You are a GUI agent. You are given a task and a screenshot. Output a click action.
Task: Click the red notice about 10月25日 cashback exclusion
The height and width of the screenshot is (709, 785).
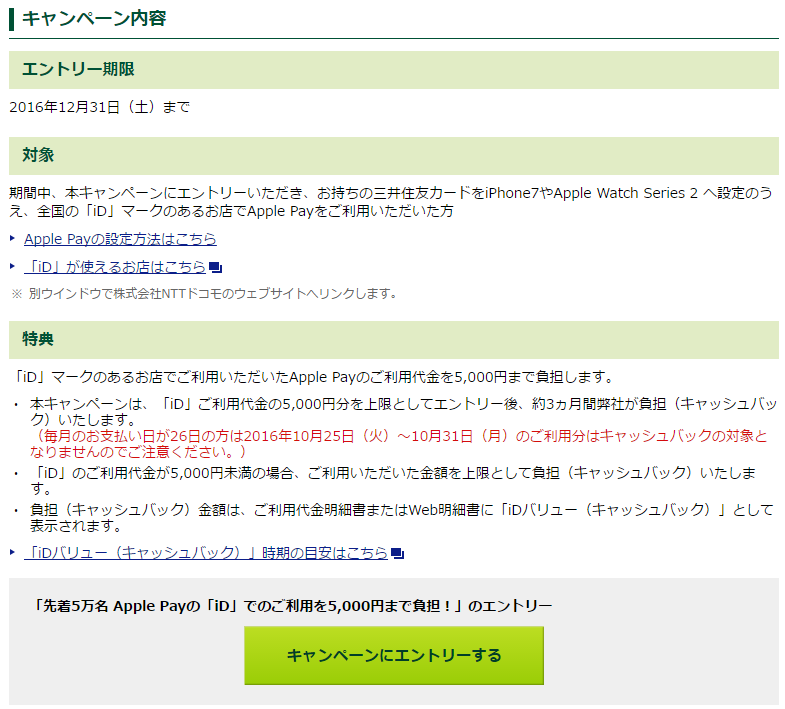[399, 444]
